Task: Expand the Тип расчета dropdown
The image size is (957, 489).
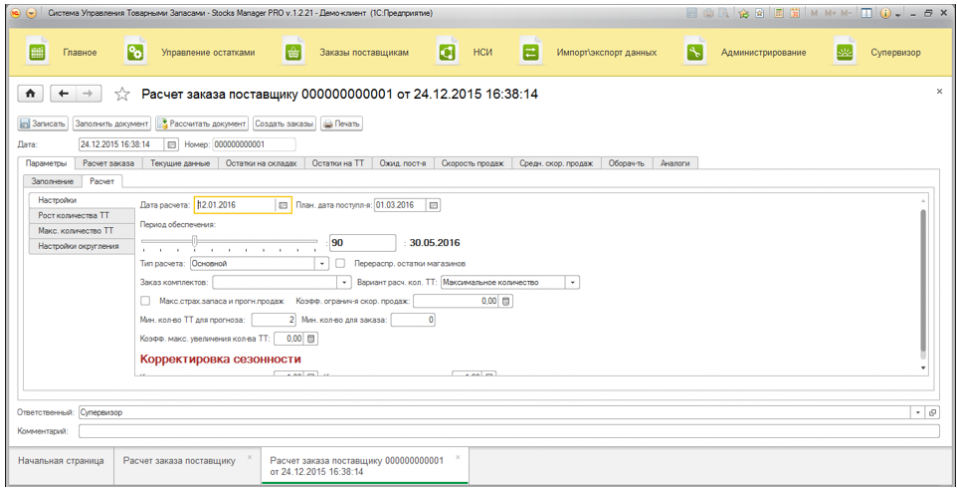Action: (x=322, y=264)
